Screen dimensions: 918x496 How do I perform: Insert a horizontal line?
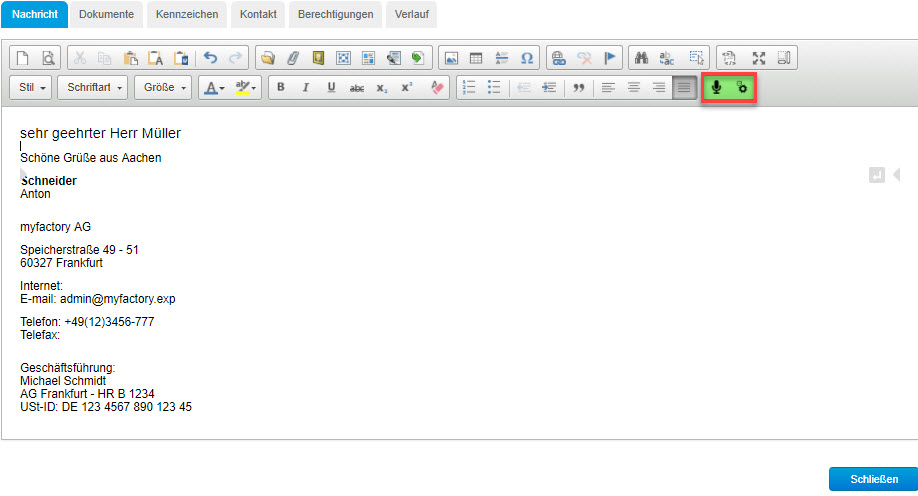[x=502, y=58]
